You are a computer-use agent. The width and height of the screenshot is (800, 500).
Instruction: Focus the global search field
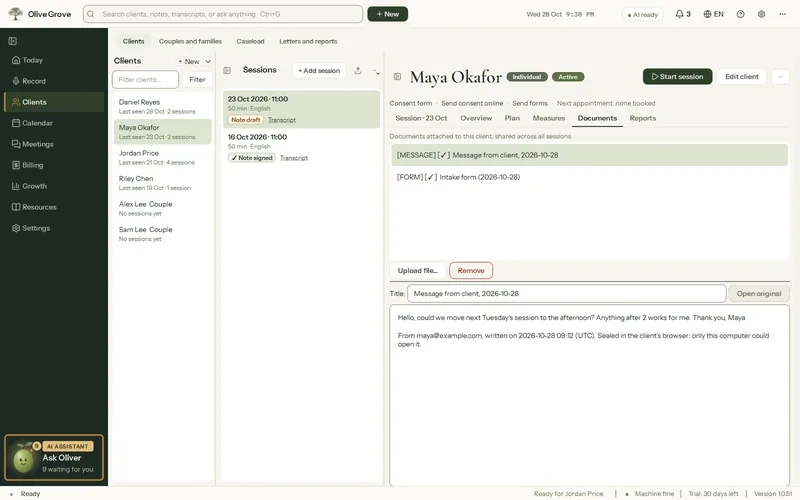click(x=223, y=14)
